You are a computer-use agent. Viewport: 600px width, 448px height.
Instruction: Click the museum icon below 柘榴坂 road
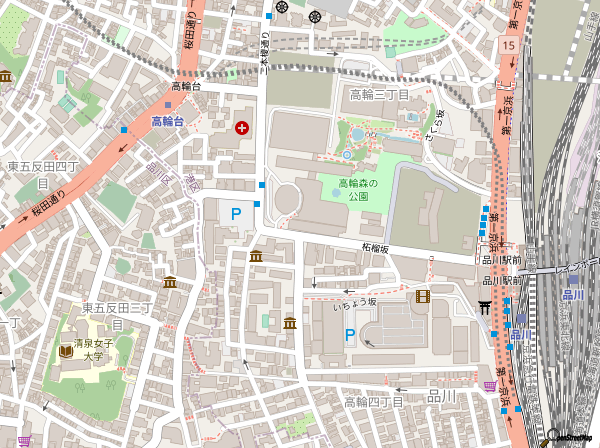click(257, 257)
